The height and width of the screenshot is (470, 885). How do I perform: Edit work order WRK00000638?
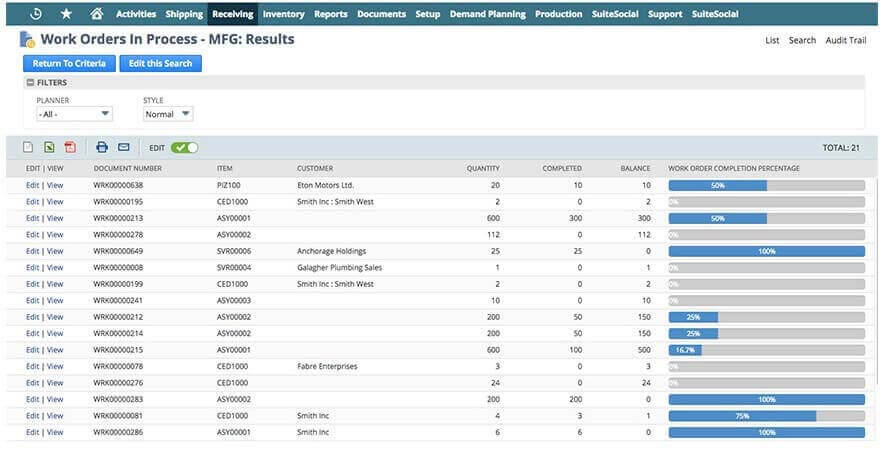[x=33, y=185]
